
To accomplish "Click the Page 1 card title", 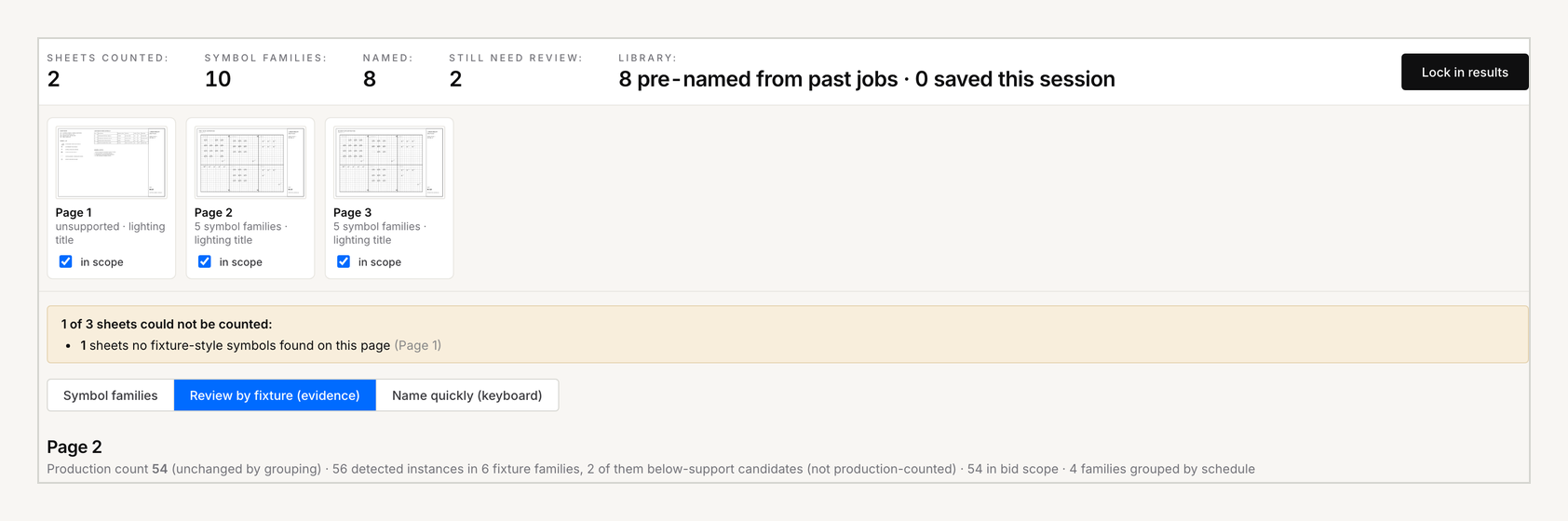I will tap(74, 212).
